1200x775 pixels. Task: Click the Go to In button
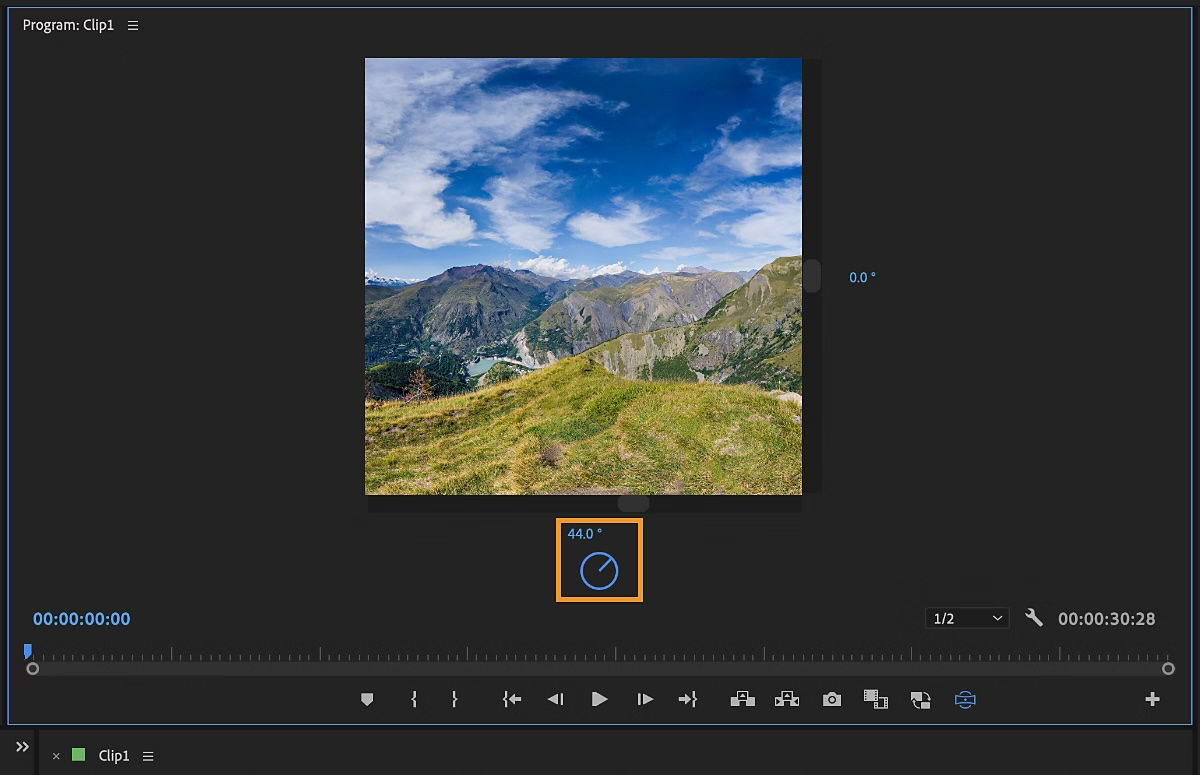pos(511,699)
